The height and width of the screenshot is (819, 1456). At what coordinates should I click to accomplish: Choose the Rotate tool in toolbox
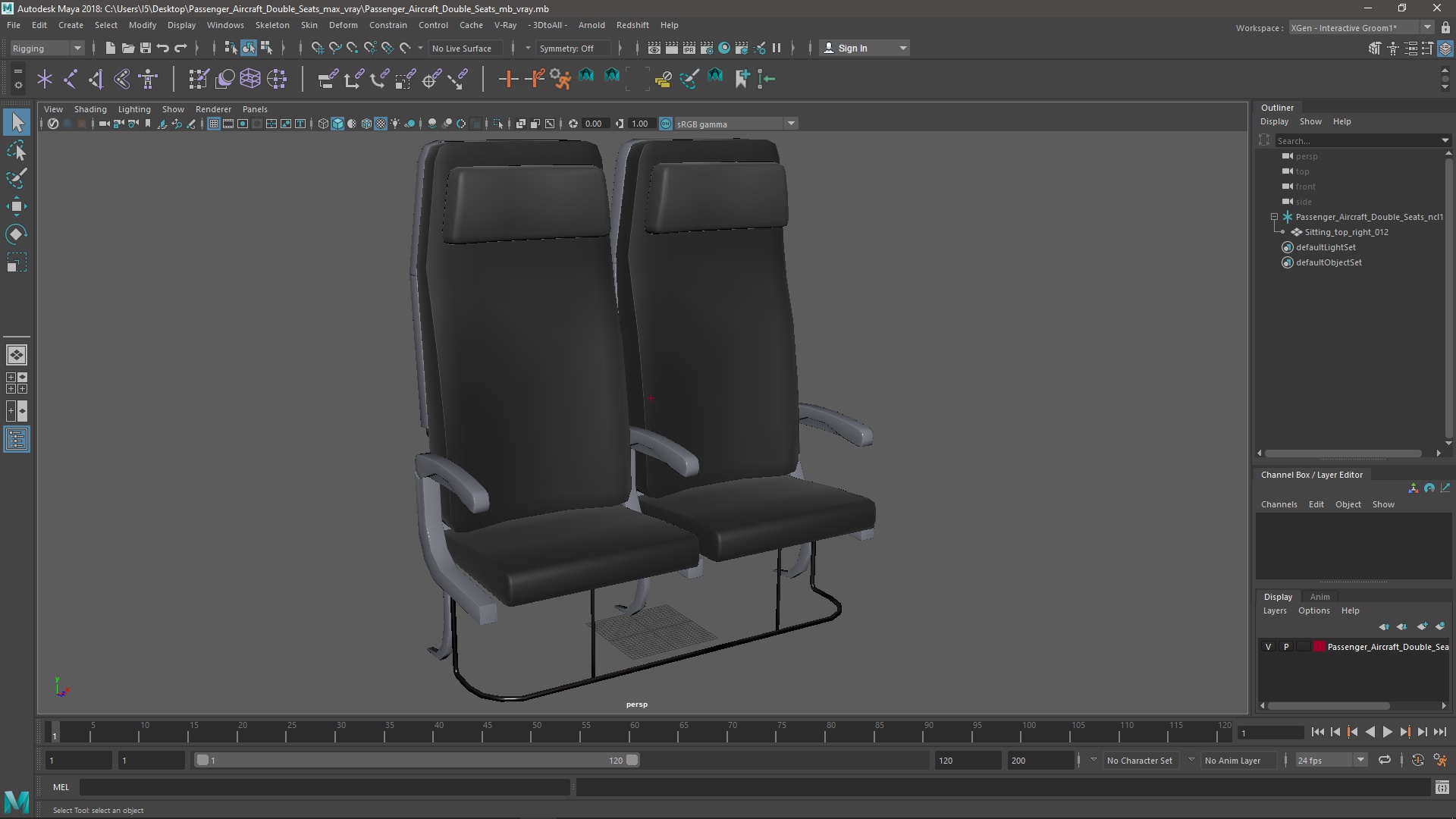(17, 234)
